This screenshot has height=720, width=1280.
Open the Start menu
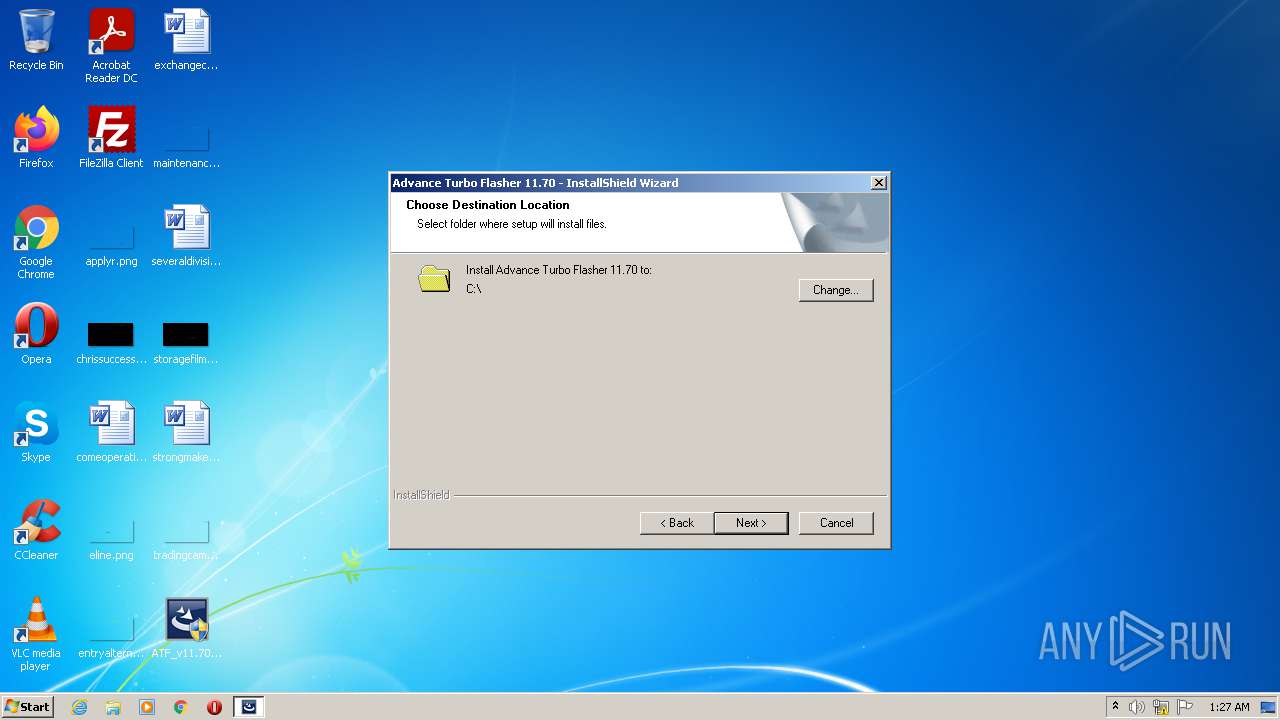[x=27, y=707]
